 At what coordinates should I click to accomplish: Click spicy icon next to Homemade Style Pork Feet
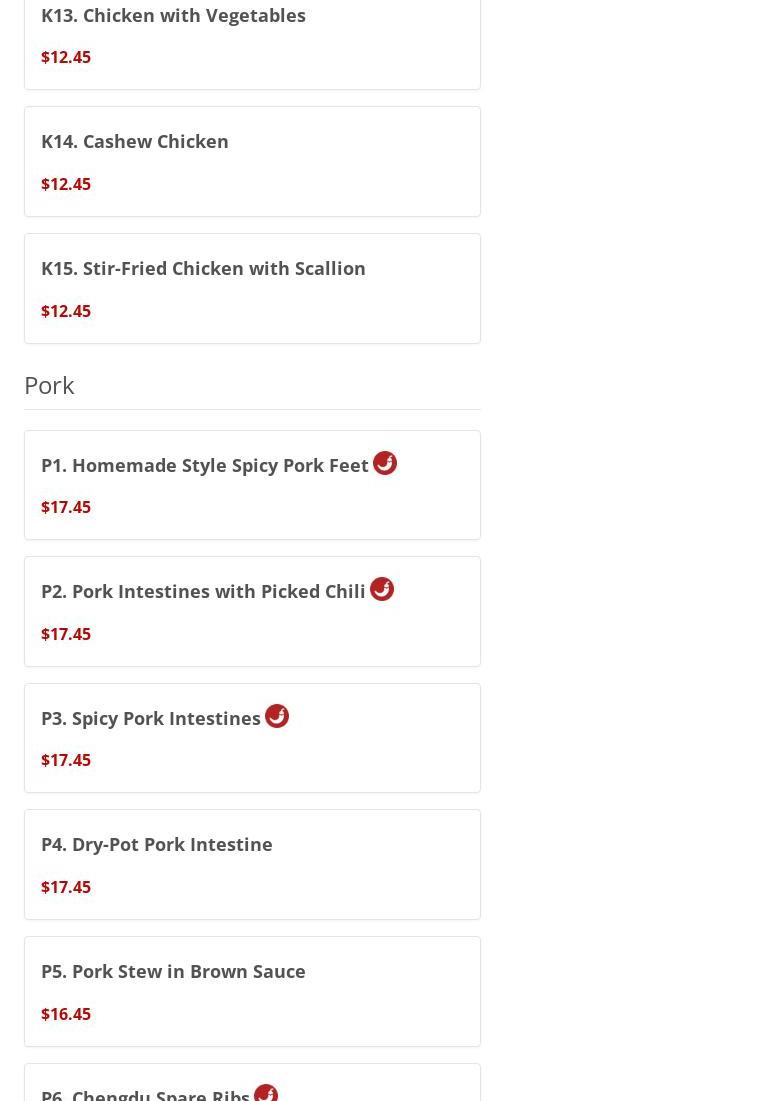(385, 463)
